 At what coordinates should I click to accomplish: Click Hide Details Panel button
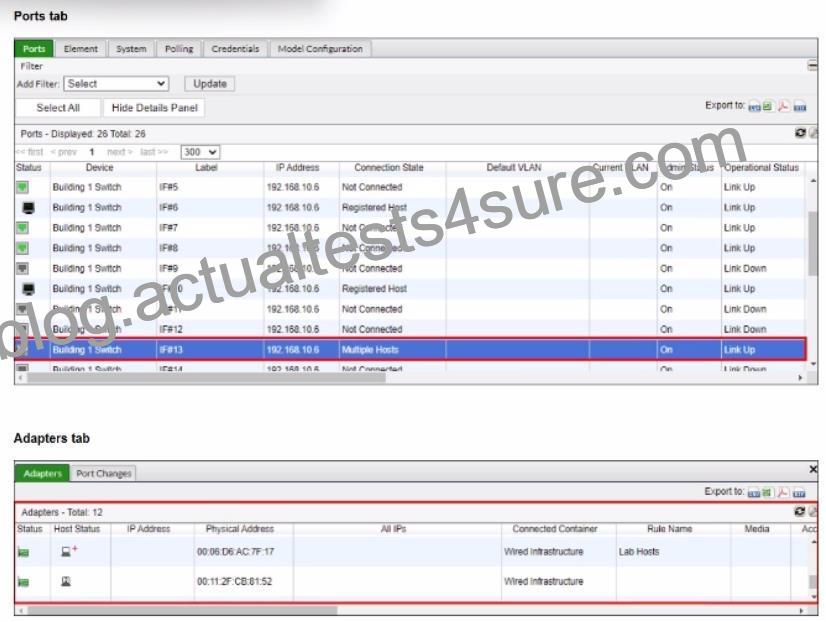[x=154, y=108]
